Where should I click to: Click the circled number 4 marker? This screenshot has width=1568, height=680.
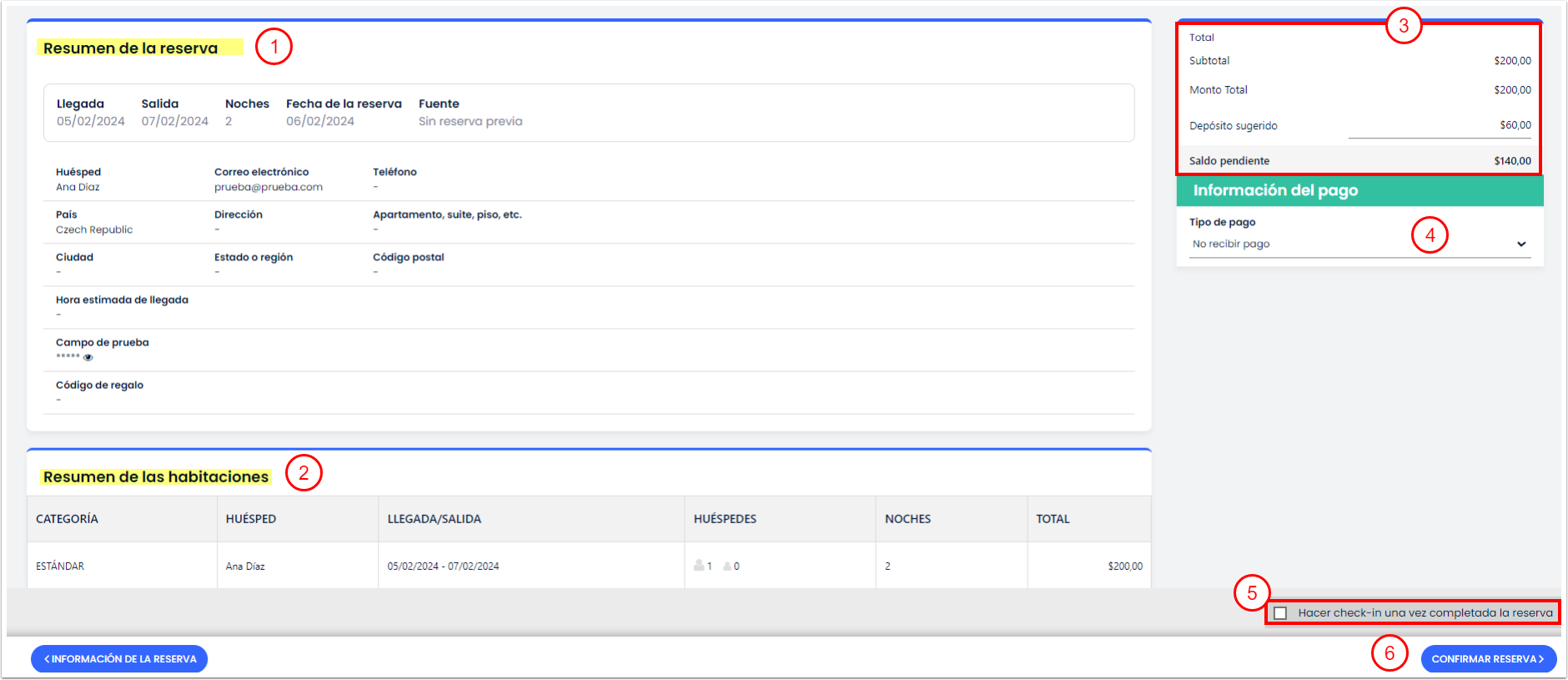point(1430,235)
